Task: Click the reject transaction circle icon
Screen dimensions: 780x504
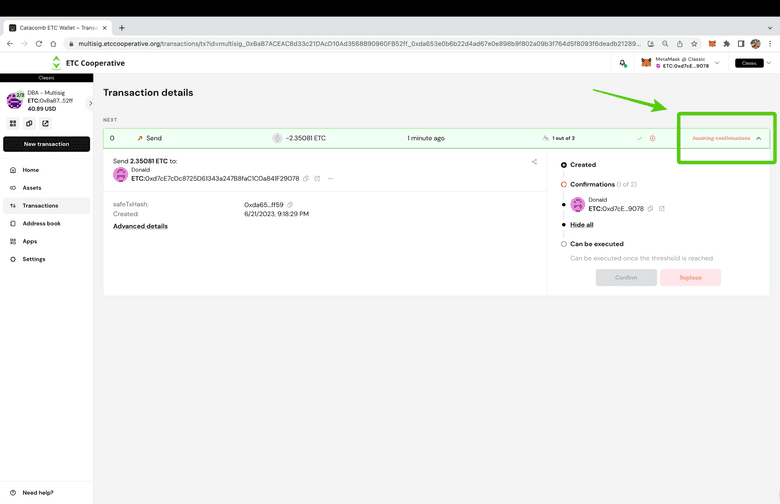Action: point(652,138)
